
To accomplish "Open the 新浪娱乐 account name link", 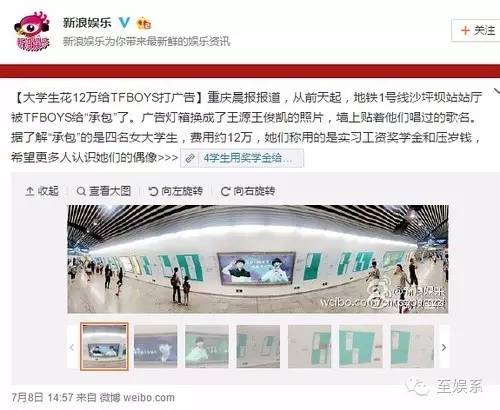I will coord(87,23).
